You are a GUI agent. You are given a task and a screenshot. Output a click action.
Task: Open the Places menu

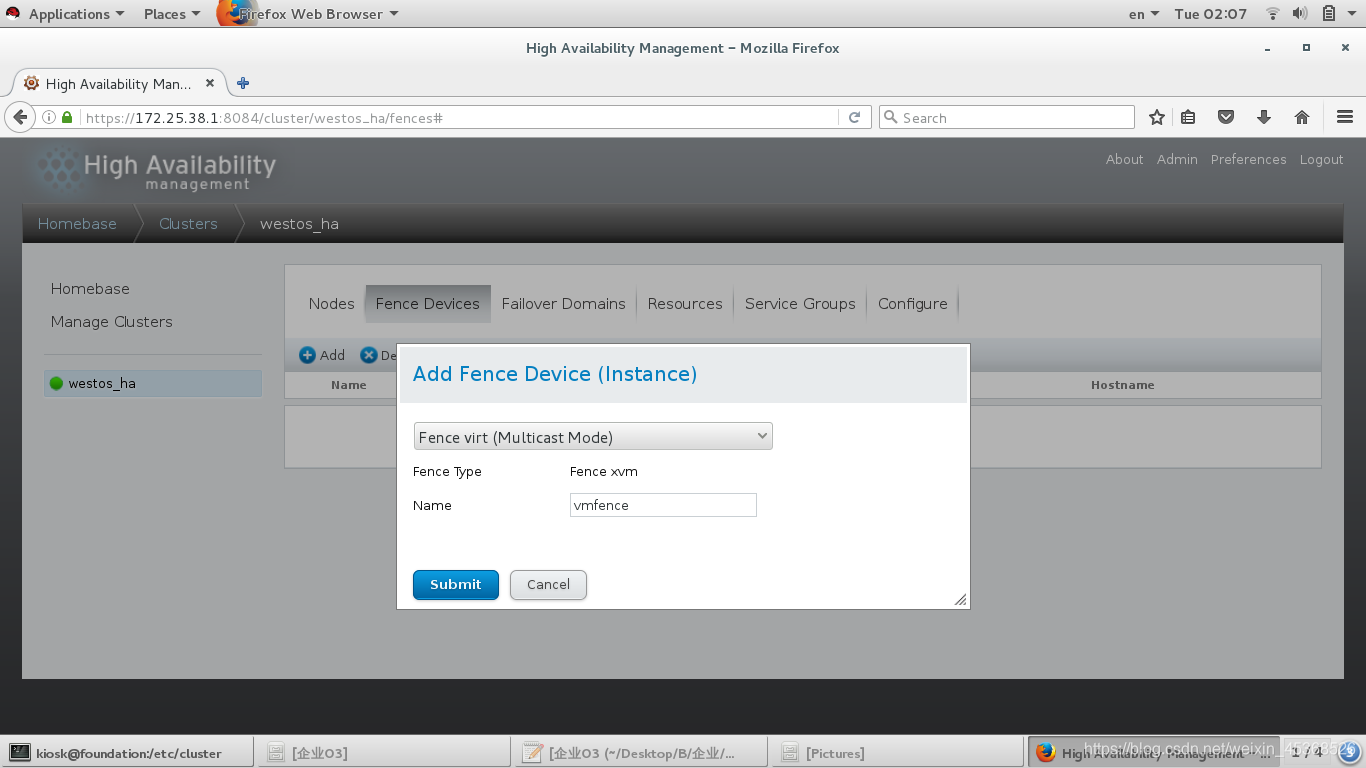[x=172, y=14]
